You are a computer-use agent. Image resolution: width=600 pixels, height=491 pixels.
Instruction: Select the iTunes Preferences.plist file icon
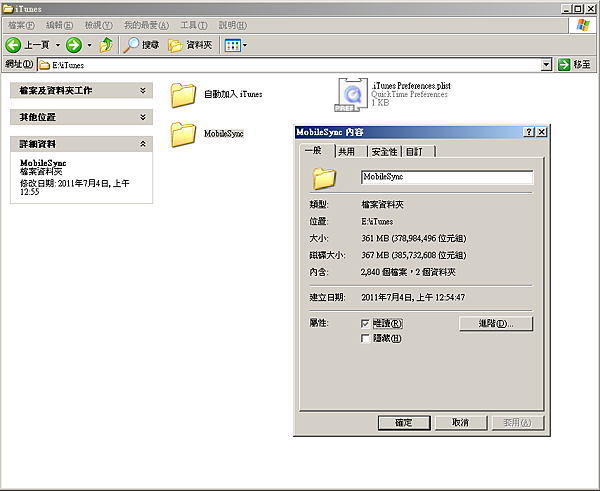point(351,95)
